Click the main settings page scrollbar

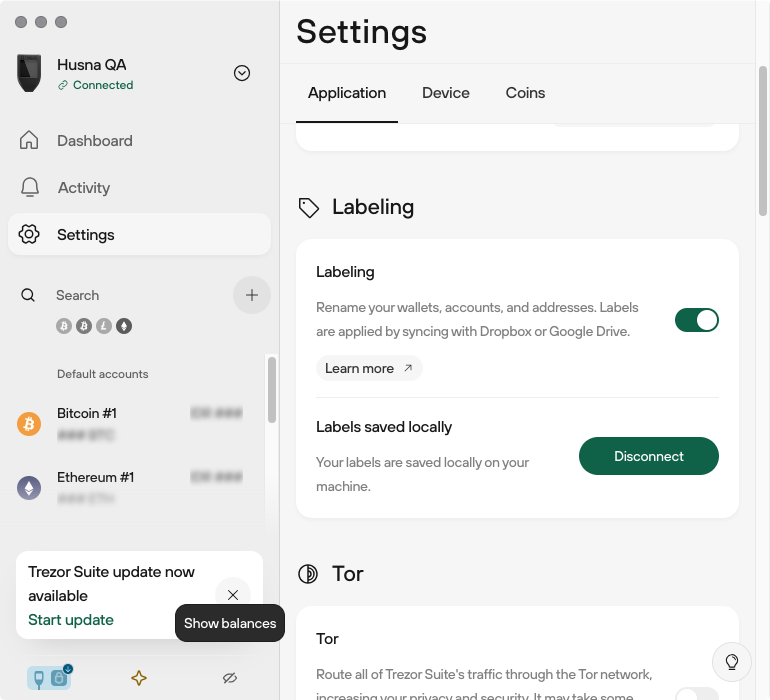(763, 141)
